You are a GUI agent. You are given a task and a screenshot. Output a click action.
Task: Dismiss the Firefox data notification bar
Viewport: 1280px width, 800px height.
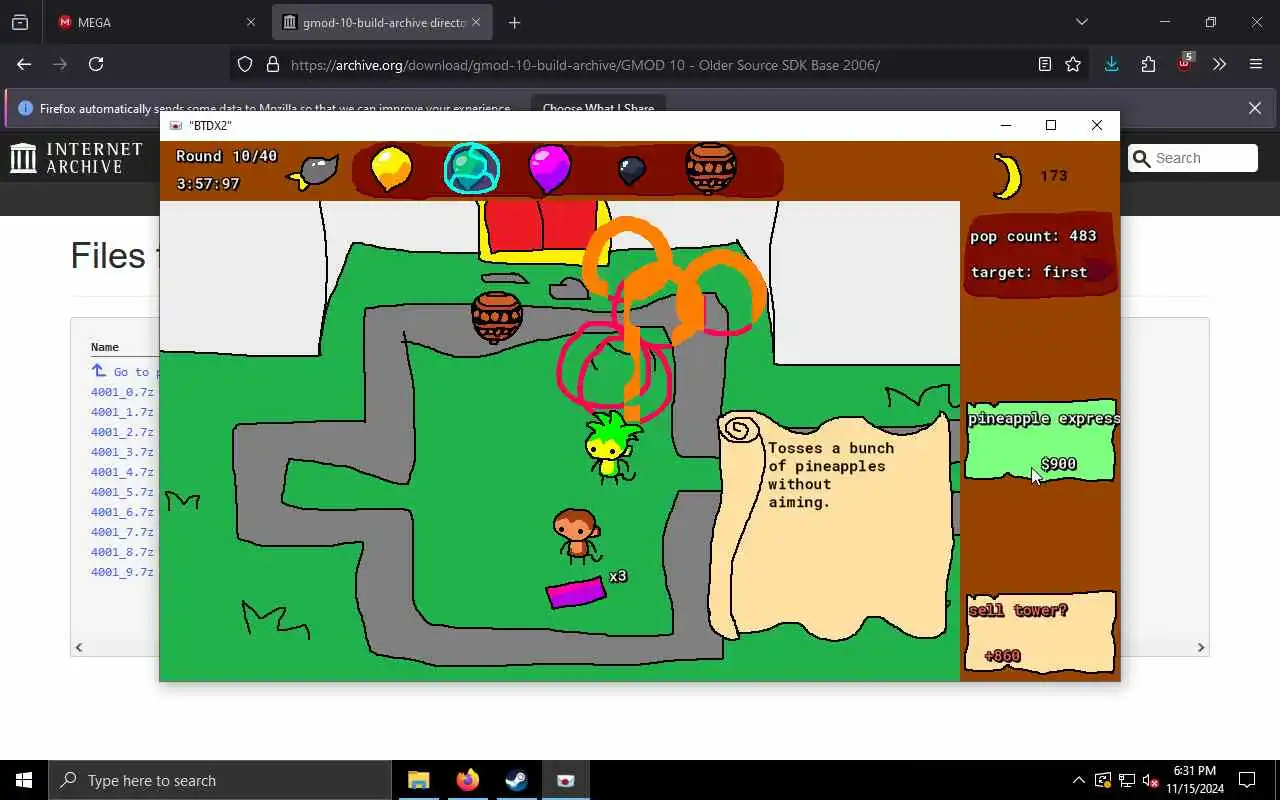(1255, 108)
